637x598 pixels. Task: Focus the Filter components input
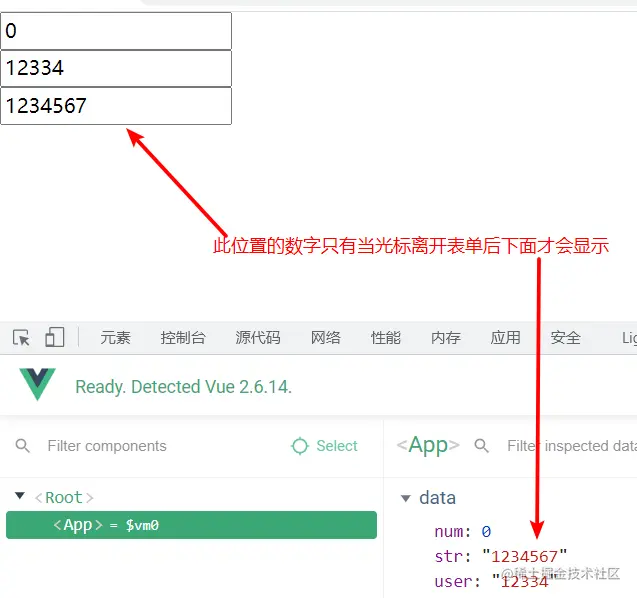click(107, 446)
